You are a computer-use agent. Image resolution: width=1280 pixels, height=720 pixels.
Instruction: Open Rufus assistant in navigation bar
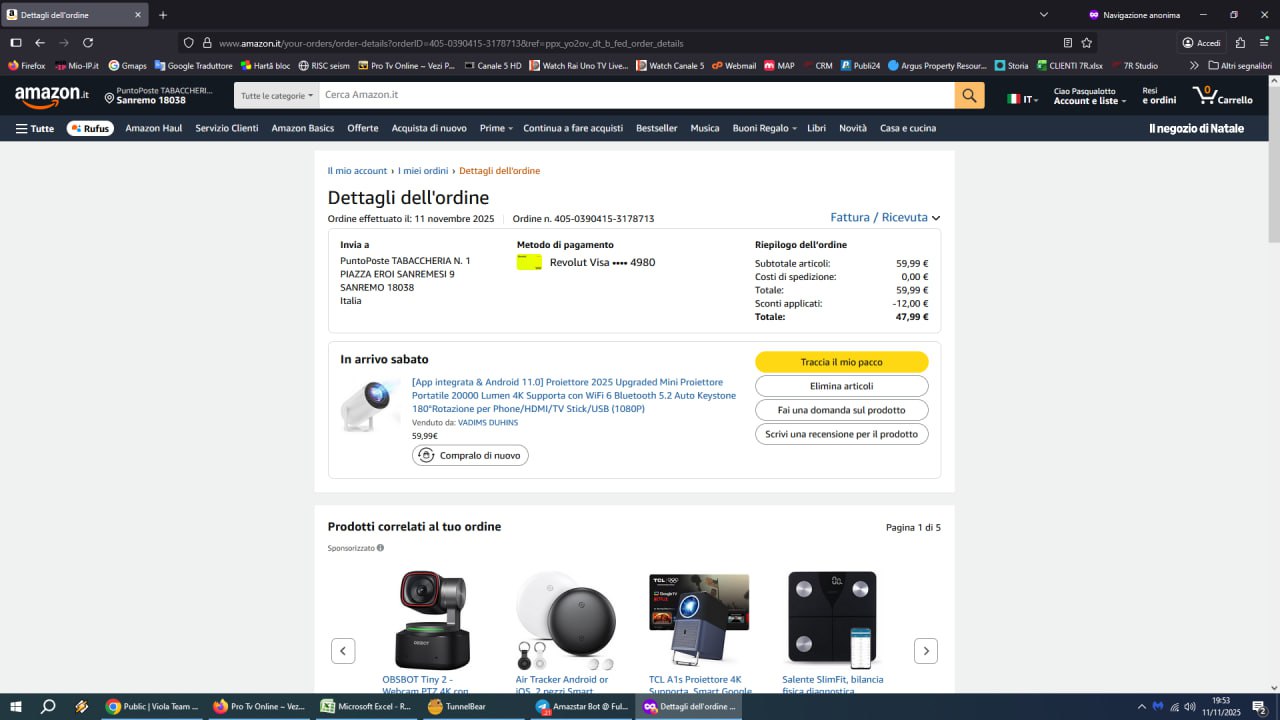click(x=90, y=128)
